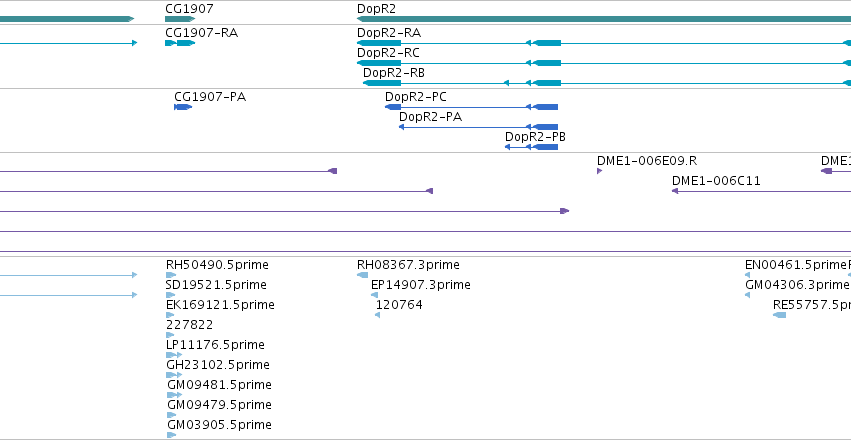
Task: Click the DopR2-PB coding glyph
Action: (531, 147)
